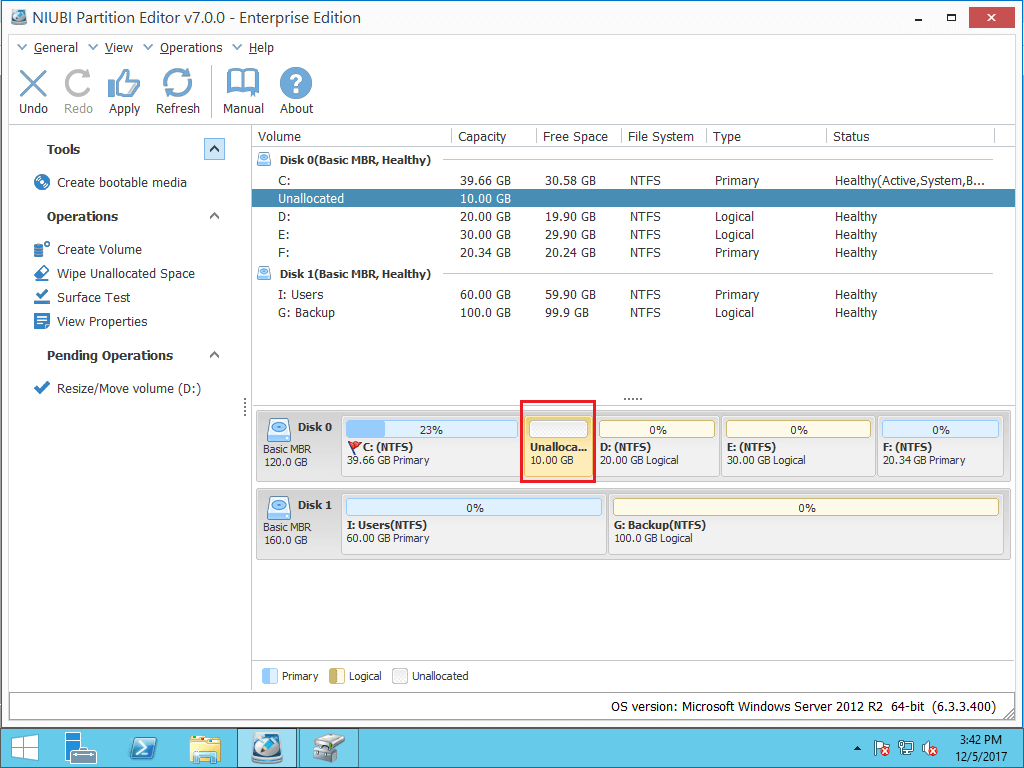Click the Undo toolbar icon
The width and height of the screenshot is (1024, 768).
pos(33,84)
